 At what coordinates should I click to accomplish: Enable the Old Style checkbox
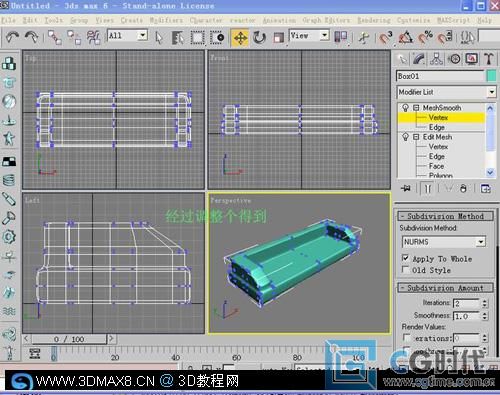click(405, 269)
